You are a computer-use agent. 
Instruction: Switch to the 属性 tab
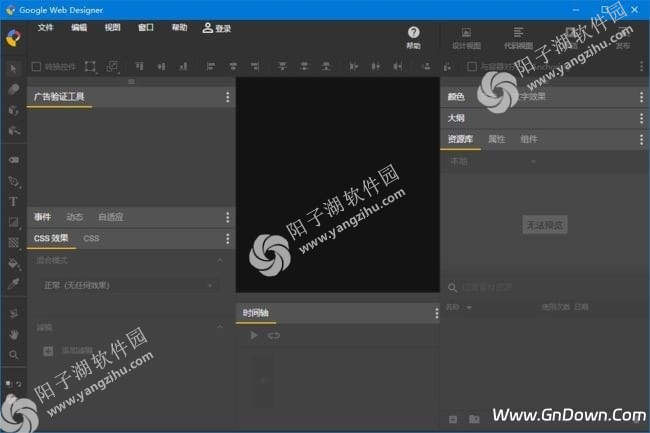click(x=496, y=139)
